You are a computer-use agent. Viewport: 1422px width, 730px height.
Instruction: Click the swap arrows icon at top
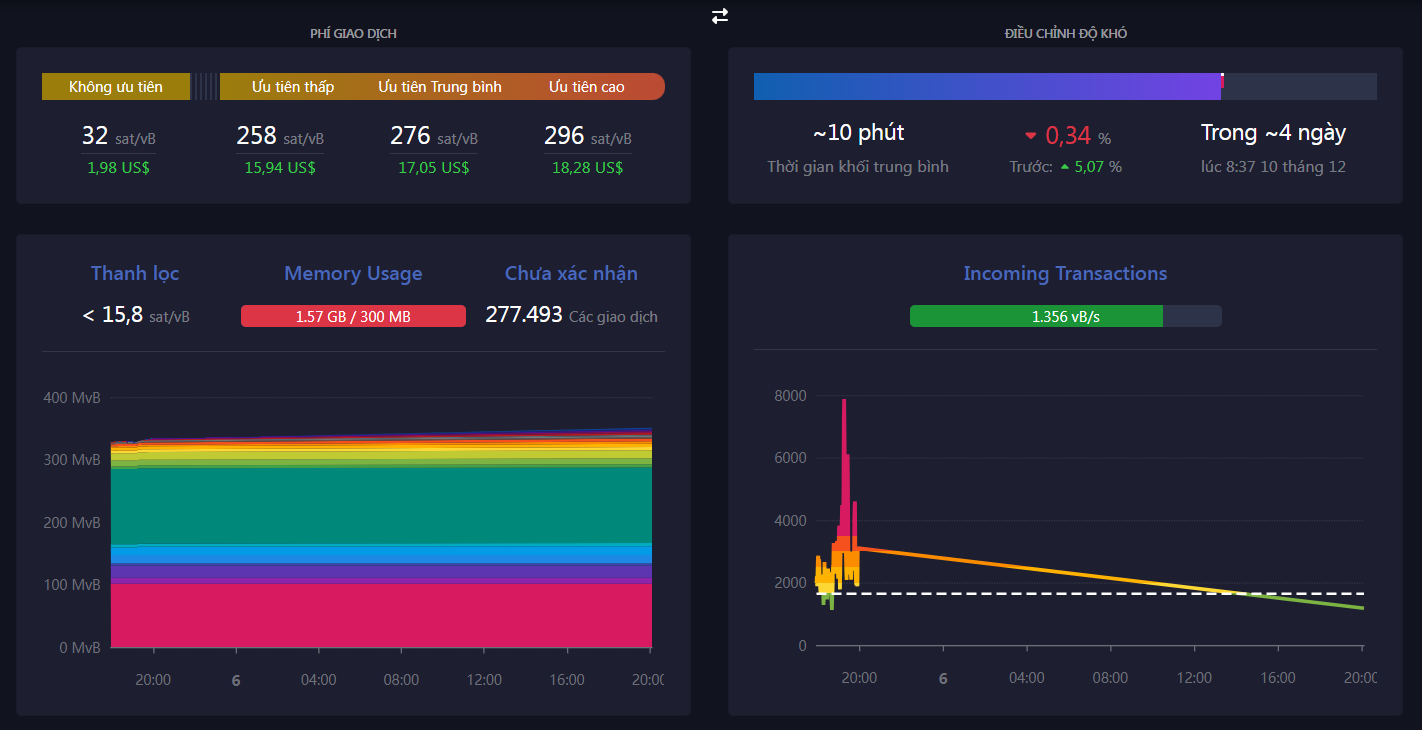click(720, 16)
